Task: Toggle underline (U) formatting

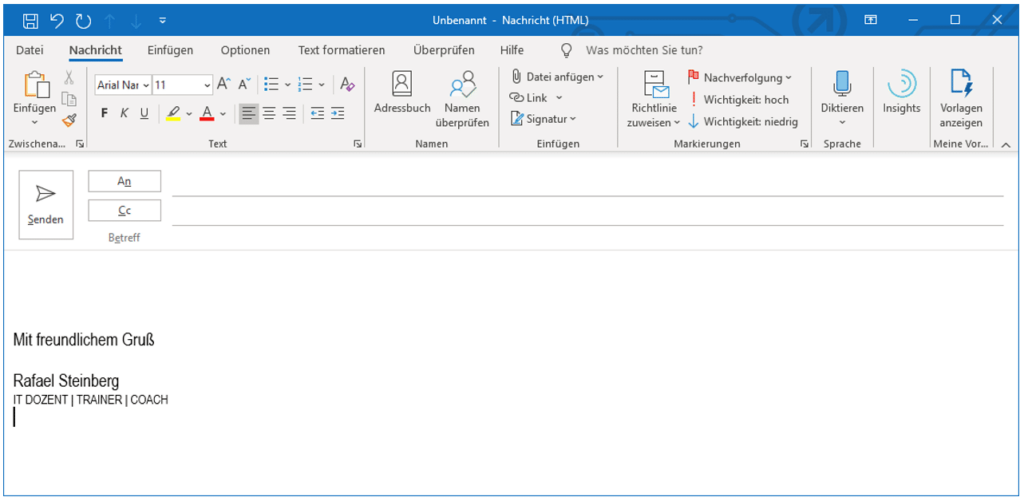Action: coord(144,114)
